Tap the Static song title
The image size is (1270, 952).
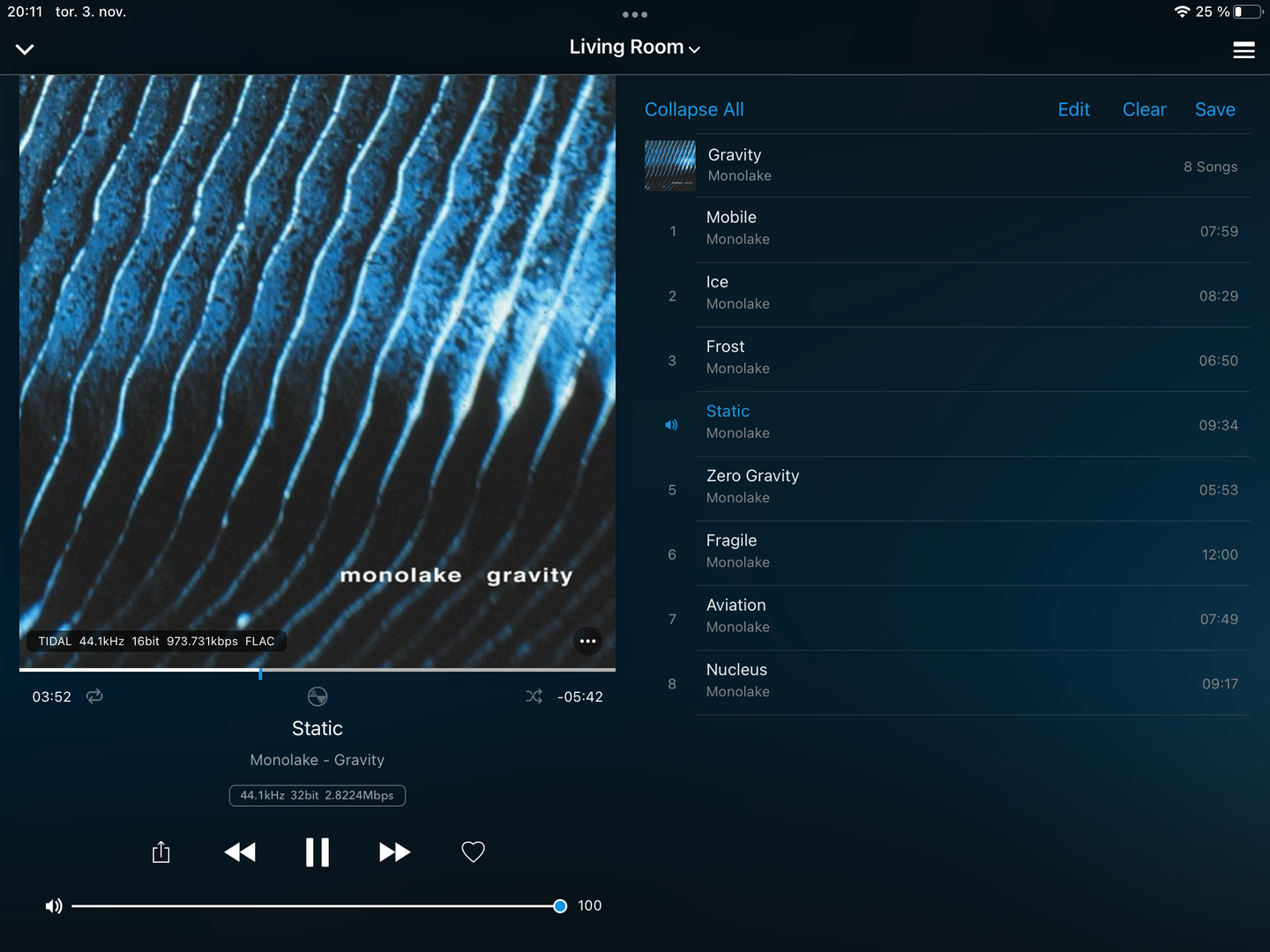click(317, 728)
